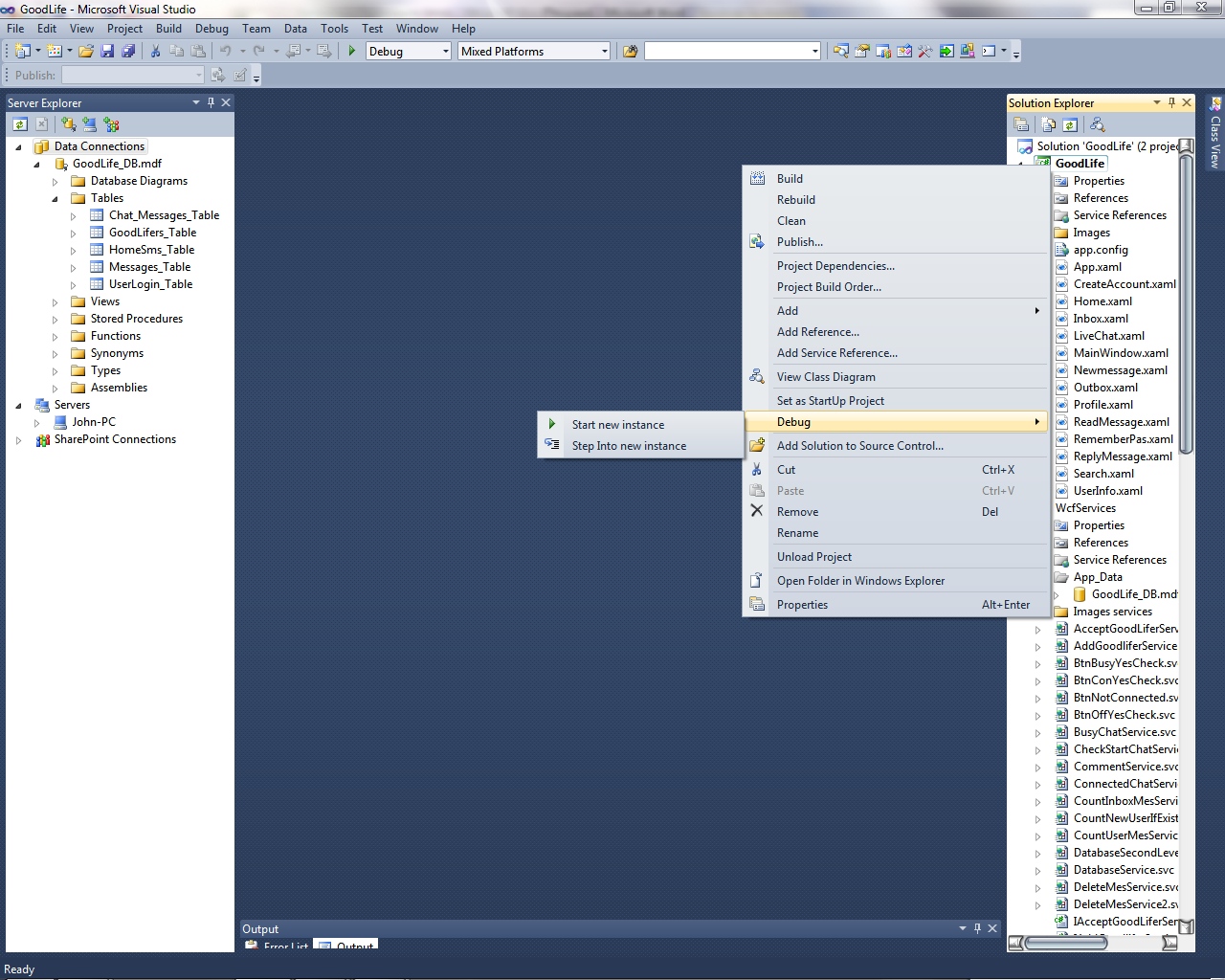This screenshot has width=1225, height=980.
Task: Collapse the Data Connections node
Action: tap(18, 146)
